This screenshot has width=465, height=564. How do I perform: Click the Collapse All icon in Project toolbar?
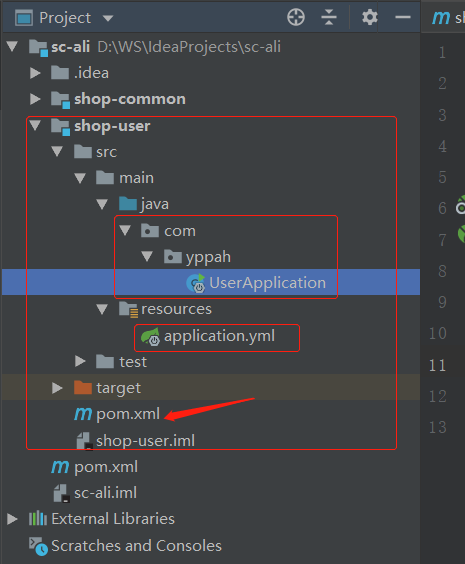coord(329,17)
